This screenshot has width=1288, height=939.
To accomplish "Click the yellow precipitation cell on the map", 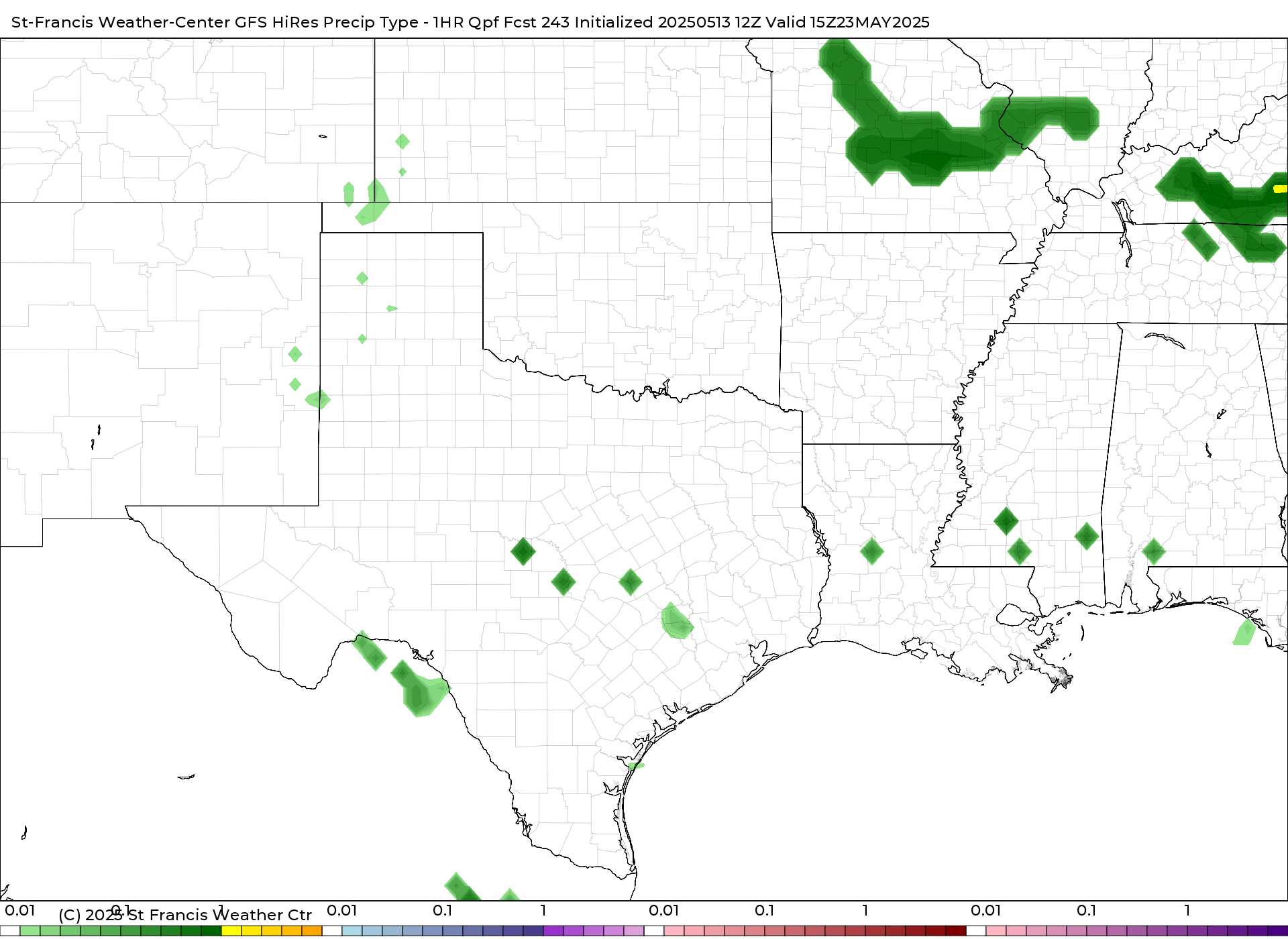I will (1281, 189).
